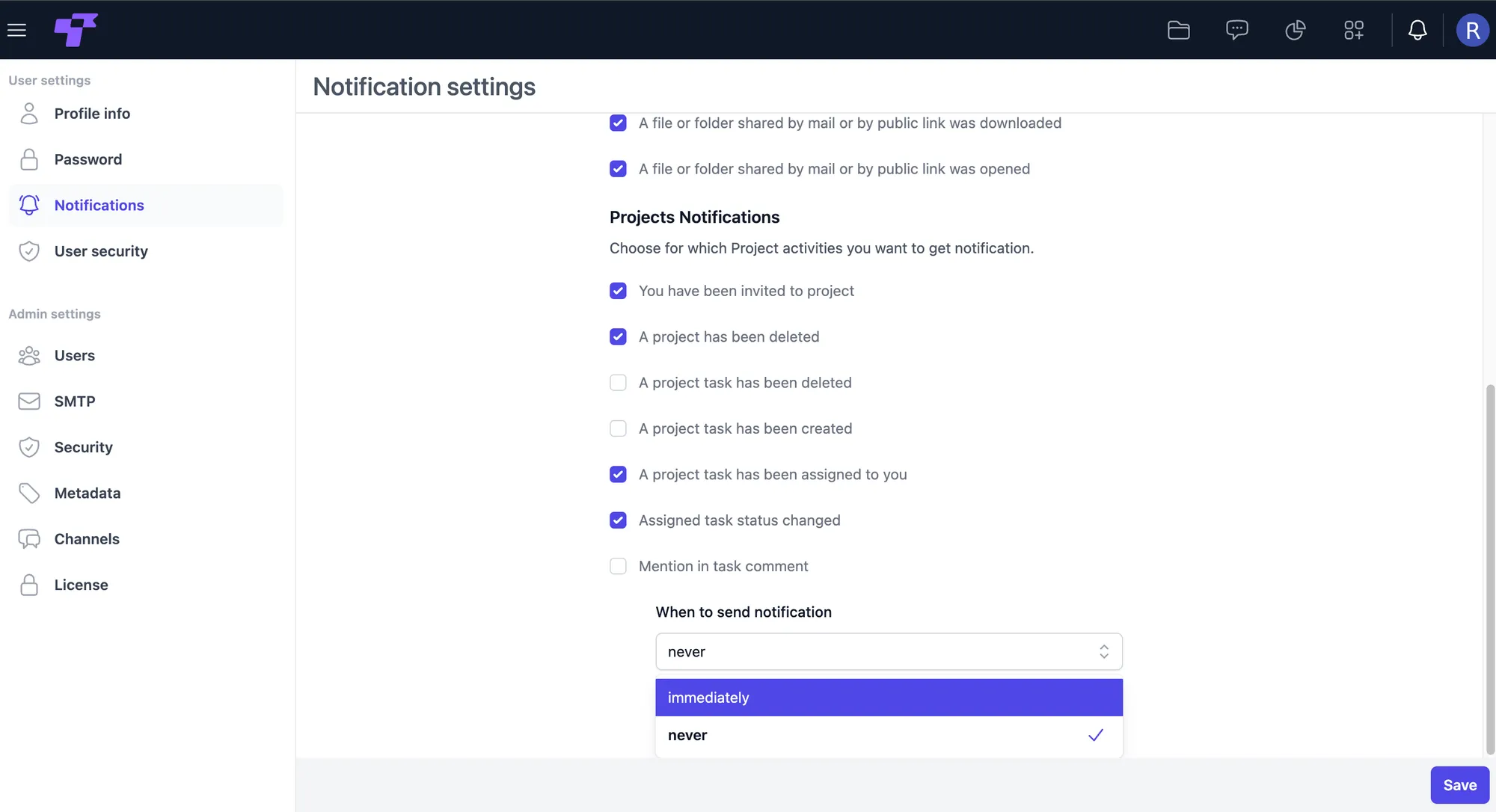Save notification settings
The width and height of the screenshot is (1496, 812).
(1459, 785)
